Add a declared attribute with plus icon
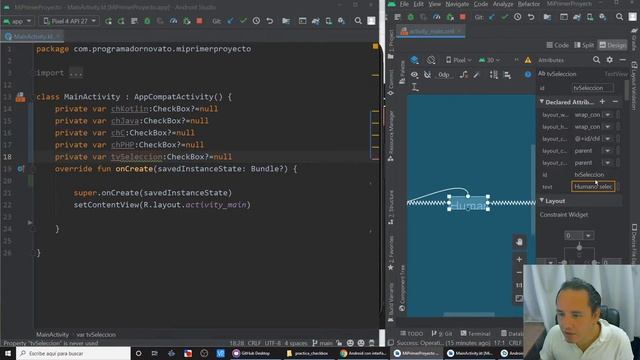This screenshot has height=360, width=640. coord(602,102)
